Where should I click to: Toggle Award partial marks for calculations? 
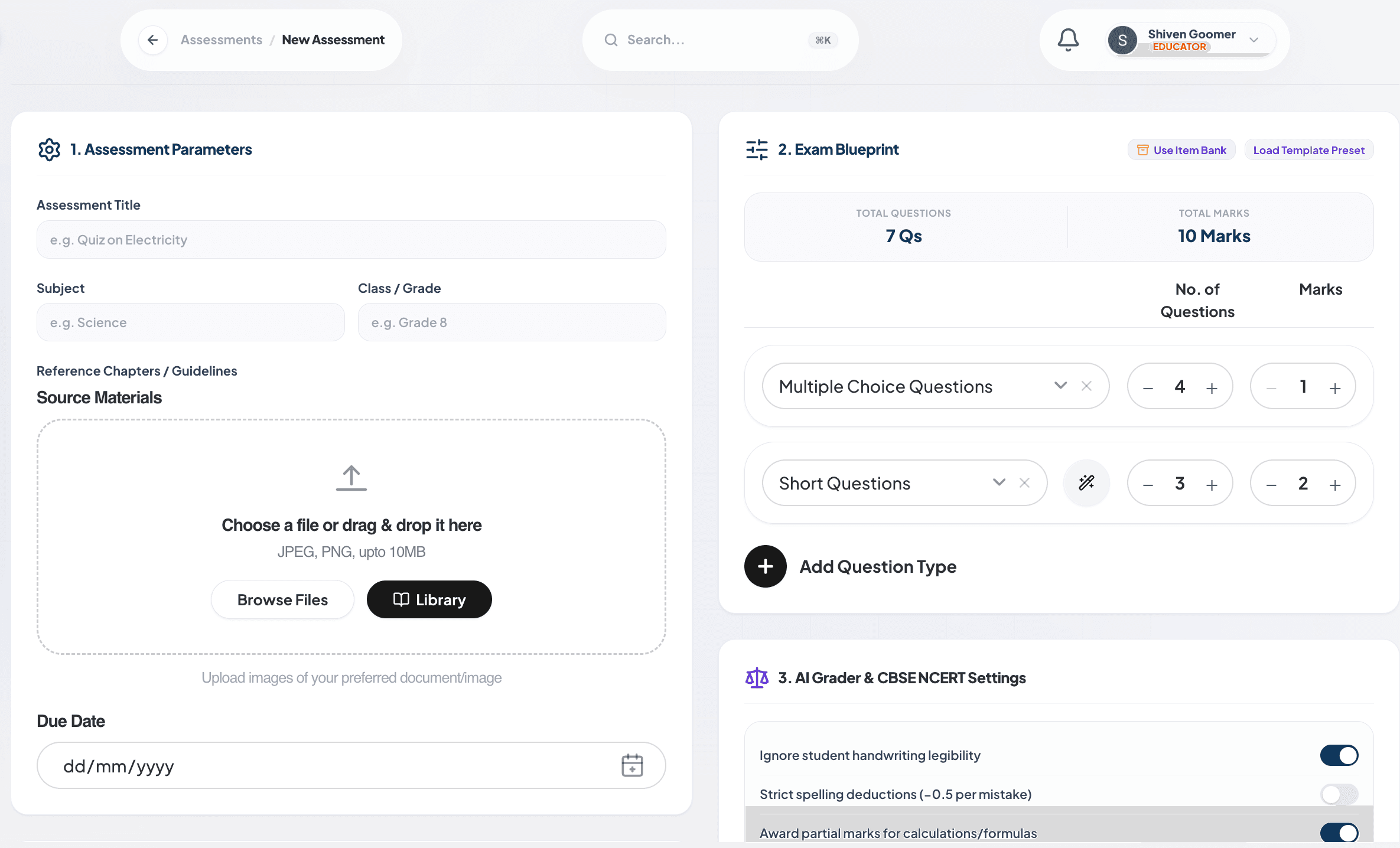[1339, 833]
